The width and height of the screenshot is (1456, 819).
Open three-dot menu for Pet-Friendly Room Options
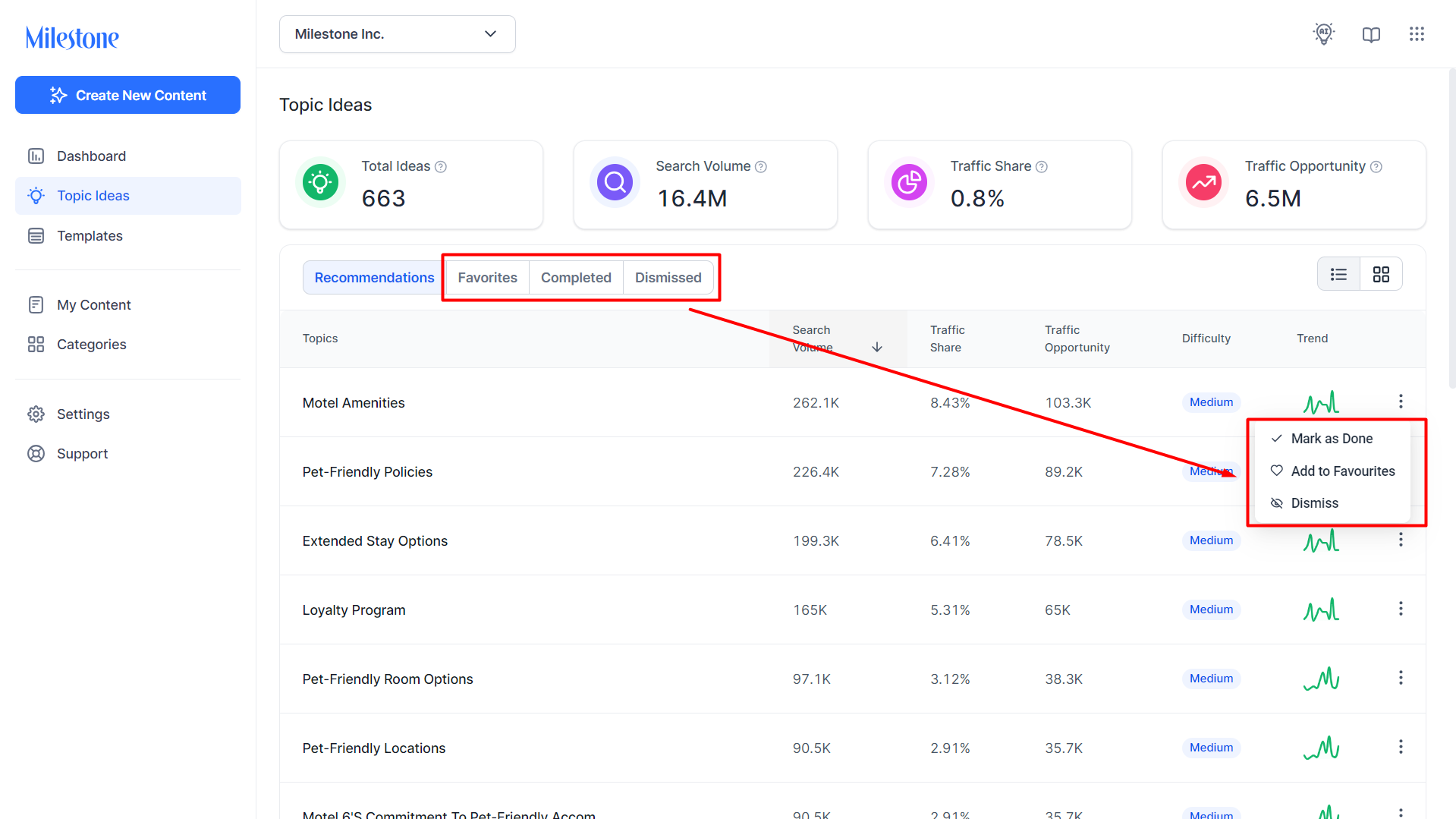(1401, 677)
